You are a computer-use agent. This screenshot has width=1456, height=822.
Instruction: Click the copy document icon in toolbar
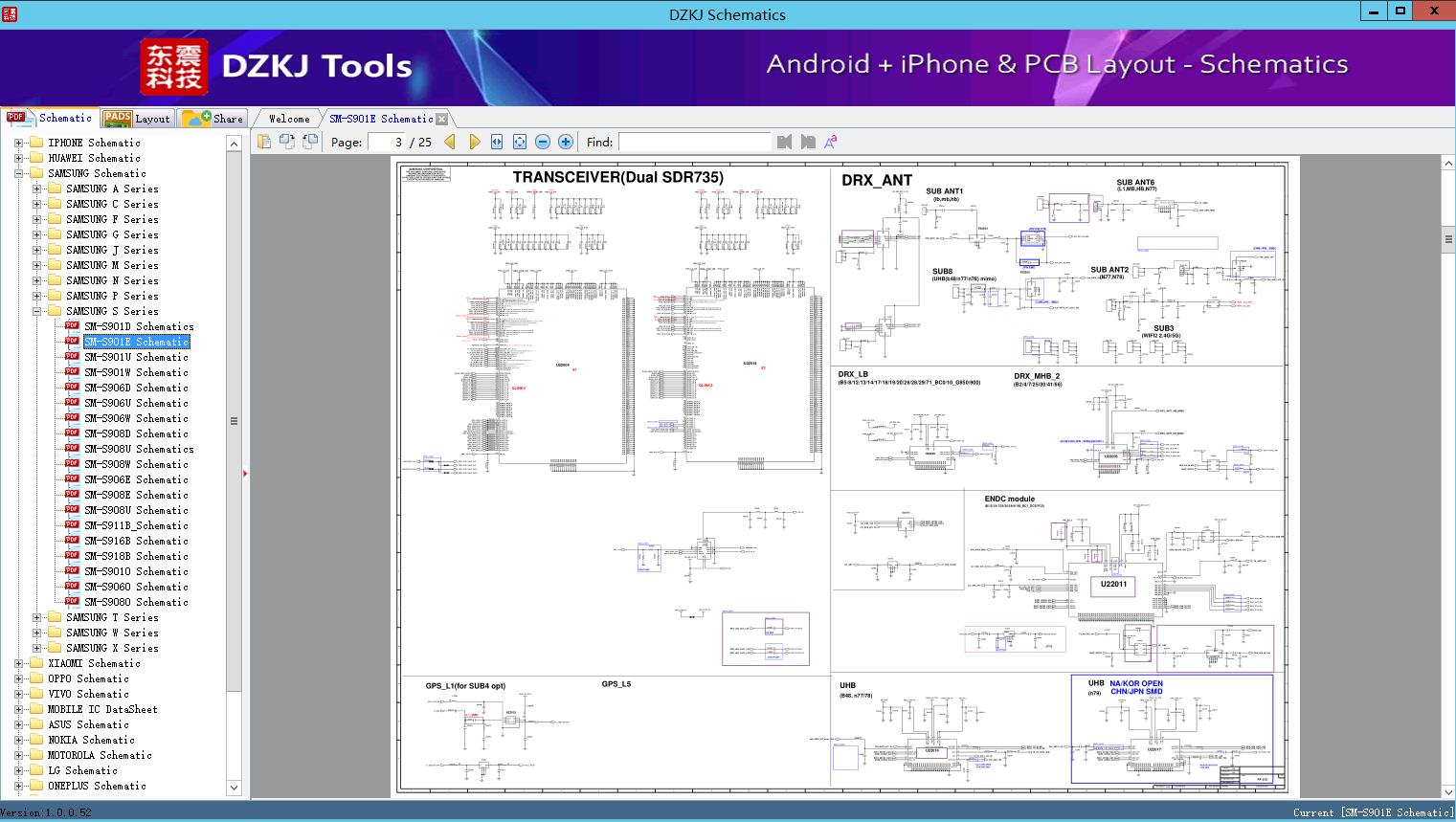click(x=264, y=142)
